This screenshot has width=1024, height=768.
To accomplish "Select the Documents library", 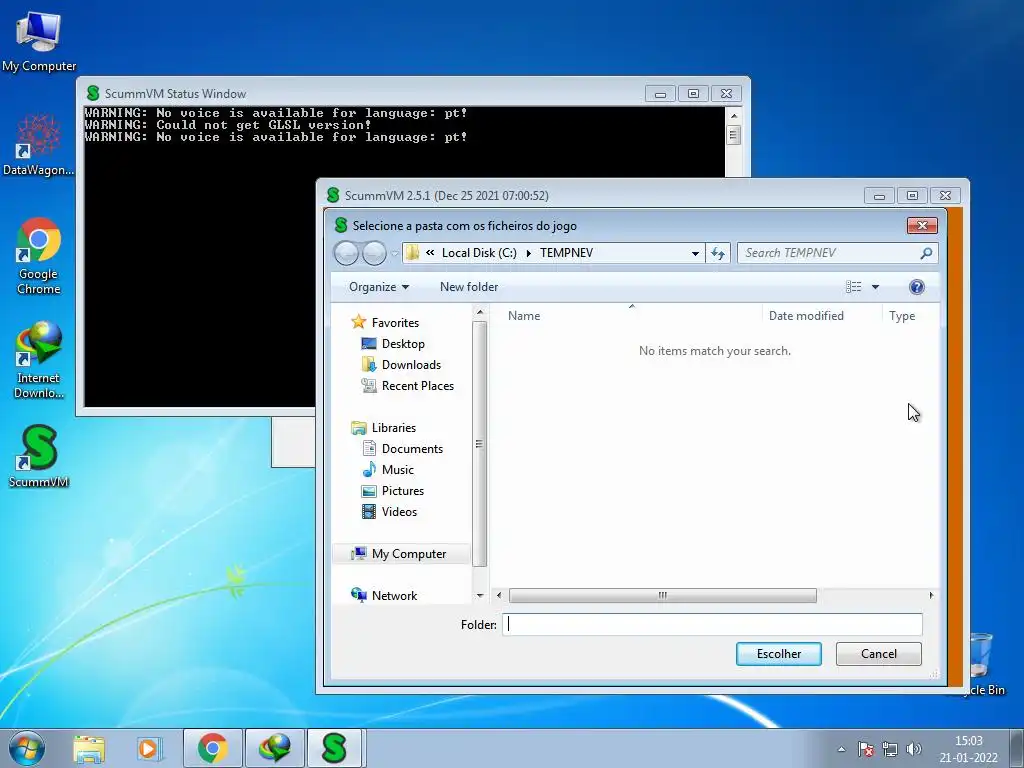I will click(x=412, y=449).
